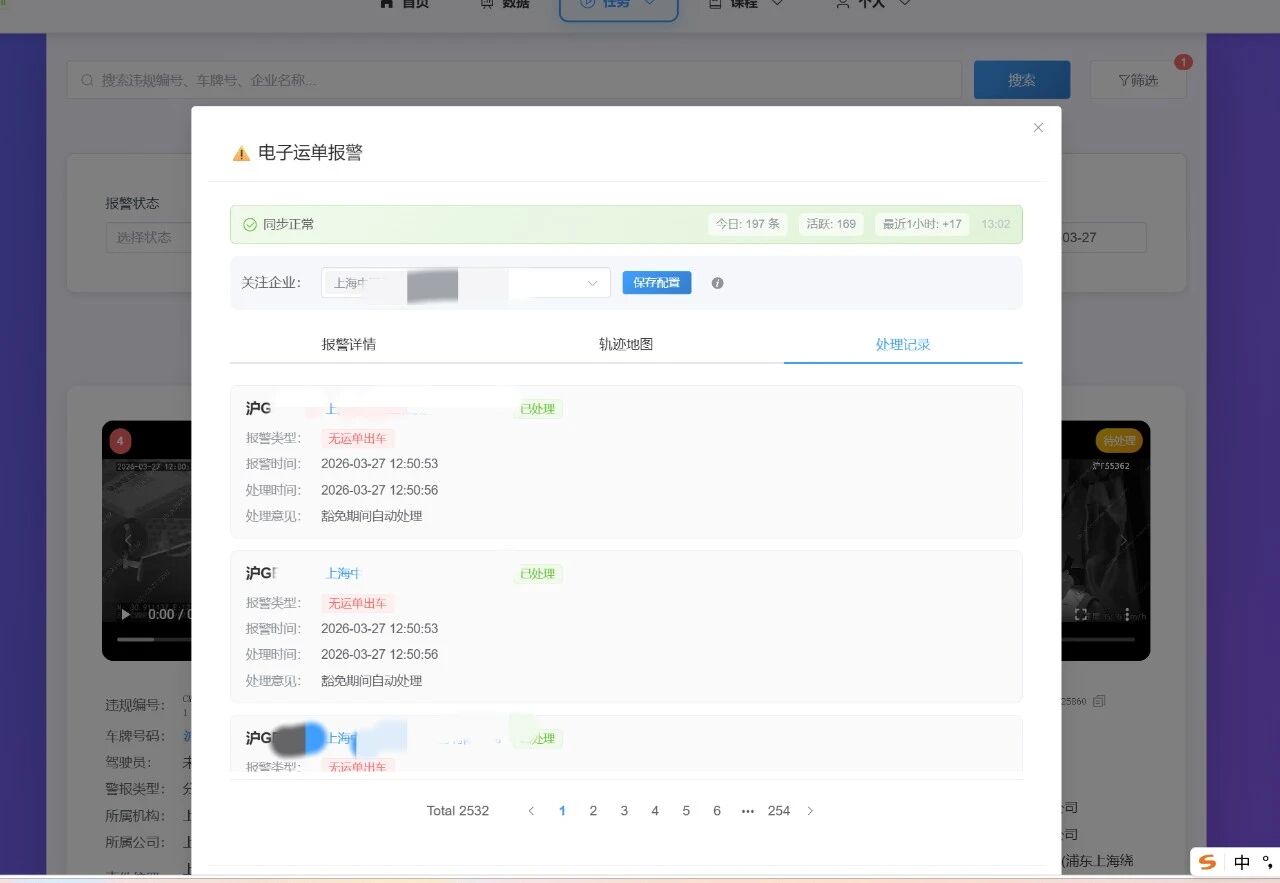1280x883 pixels.
Task: Go to the next page of records
Action: tap(810, 811)
